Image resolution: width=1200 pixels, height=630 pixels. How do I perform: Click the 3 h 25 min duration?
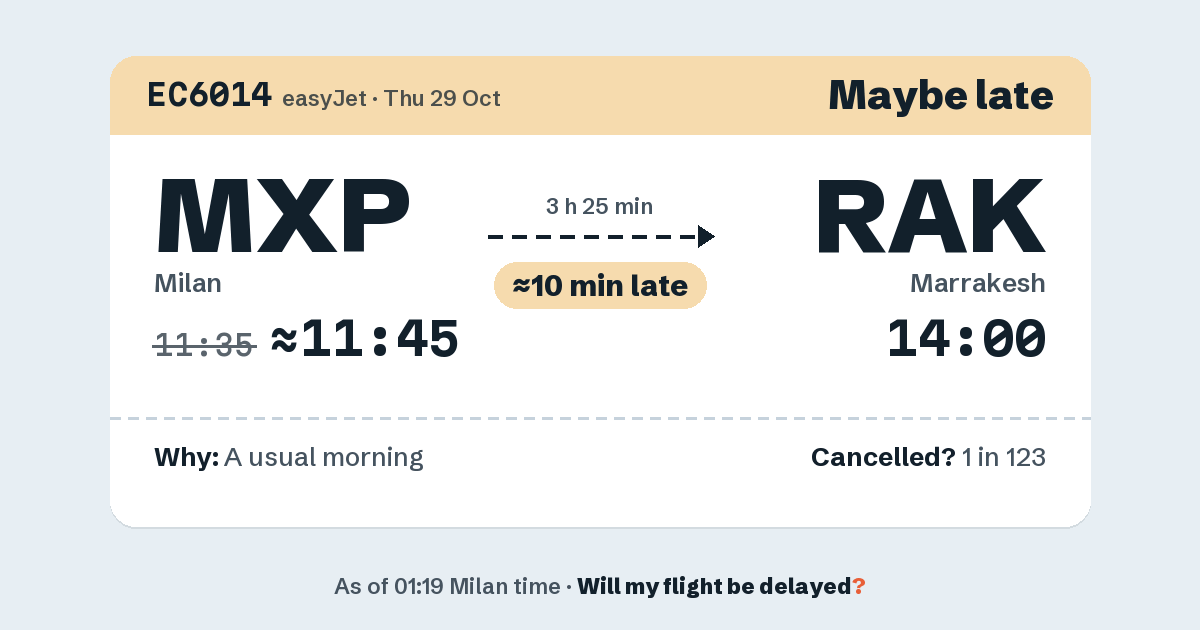[x=600, y=207]
